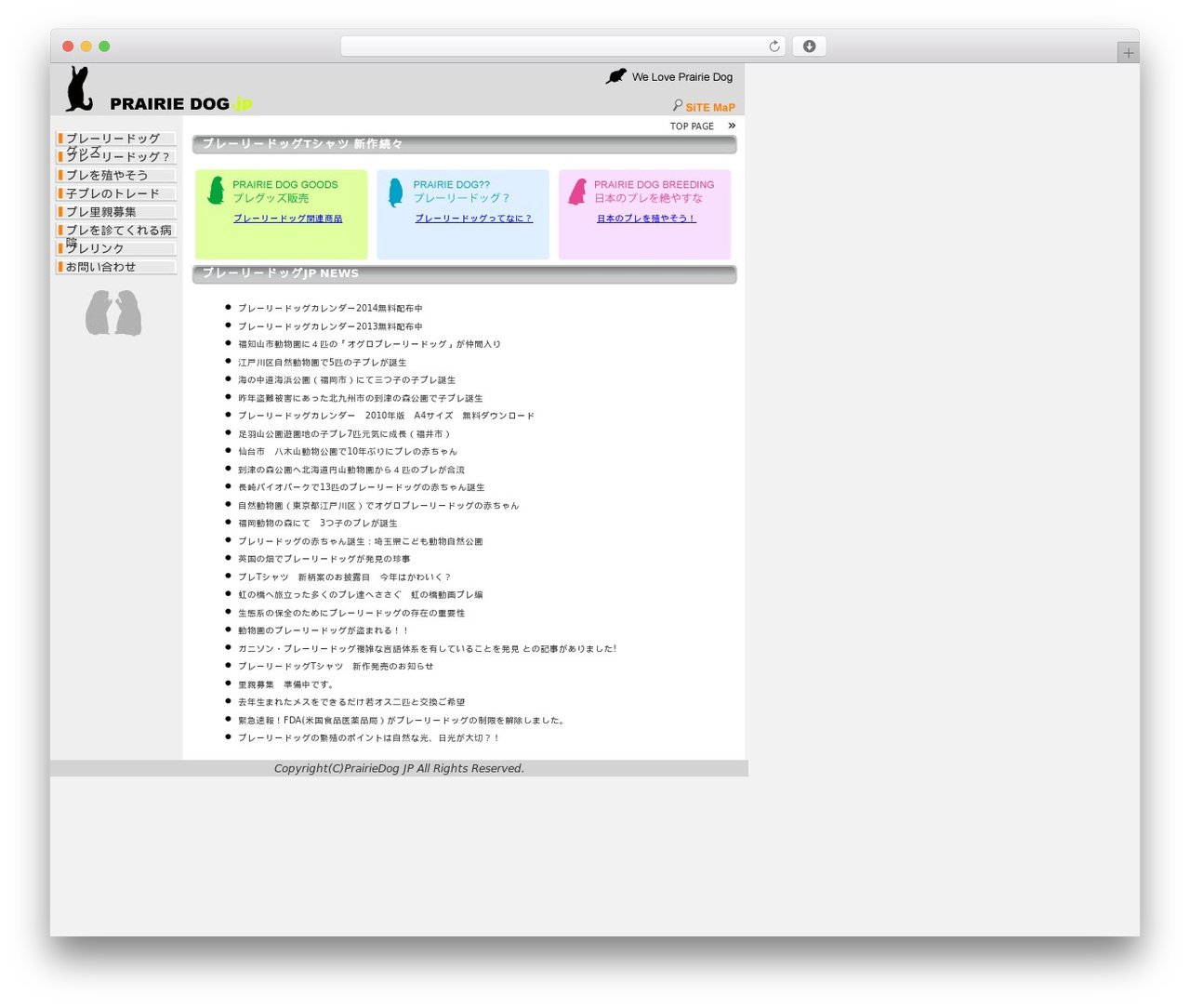Go to TOP PAGE link
1190x1008 pixels.
click(x=692, y=126)
